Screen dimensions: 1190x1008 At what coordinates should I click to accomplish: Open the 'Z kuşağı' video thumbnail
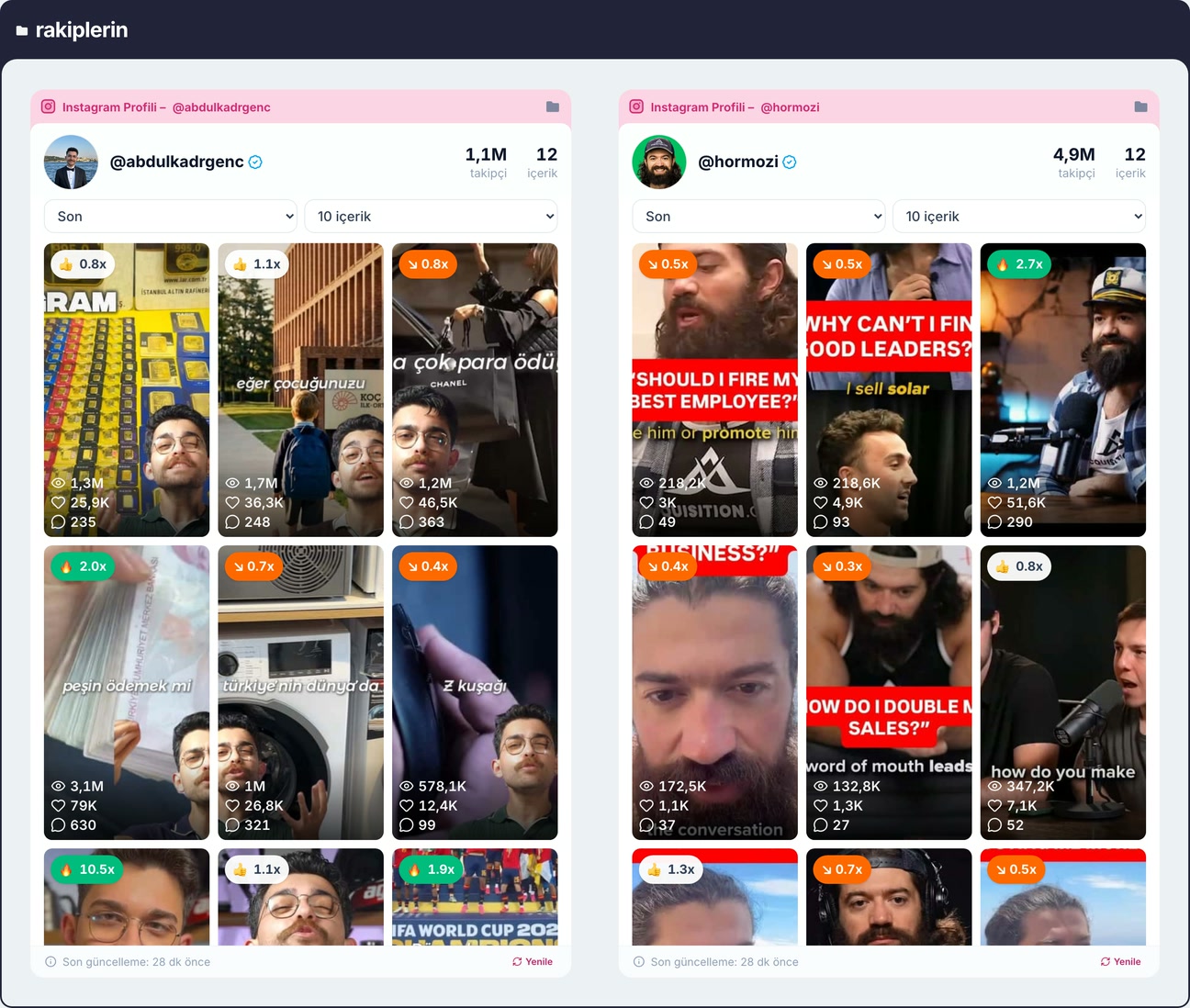pos(475,693)
